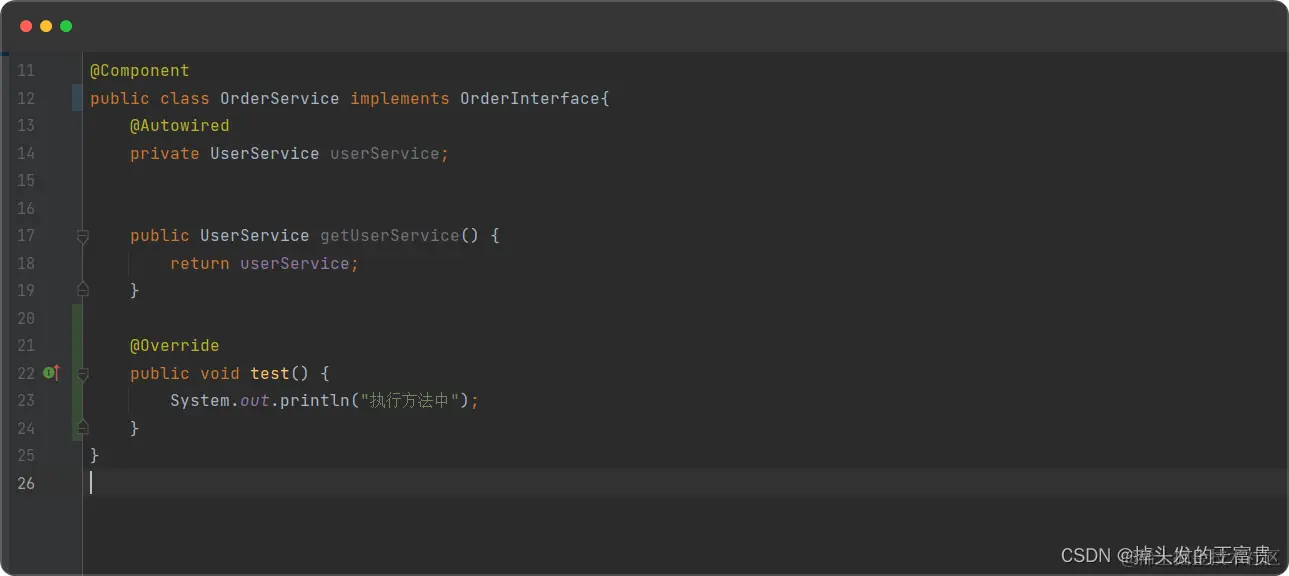Click userService in the return statement

point(295,263)
